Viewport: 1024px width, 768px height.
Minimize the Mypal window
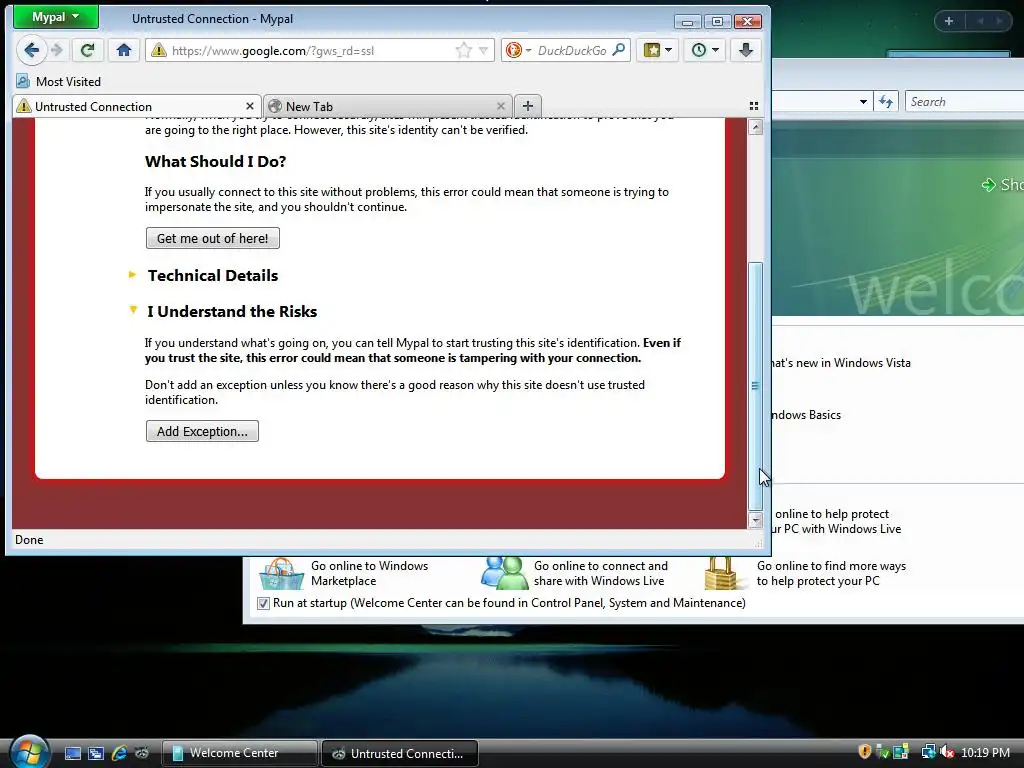coord(687,22)
